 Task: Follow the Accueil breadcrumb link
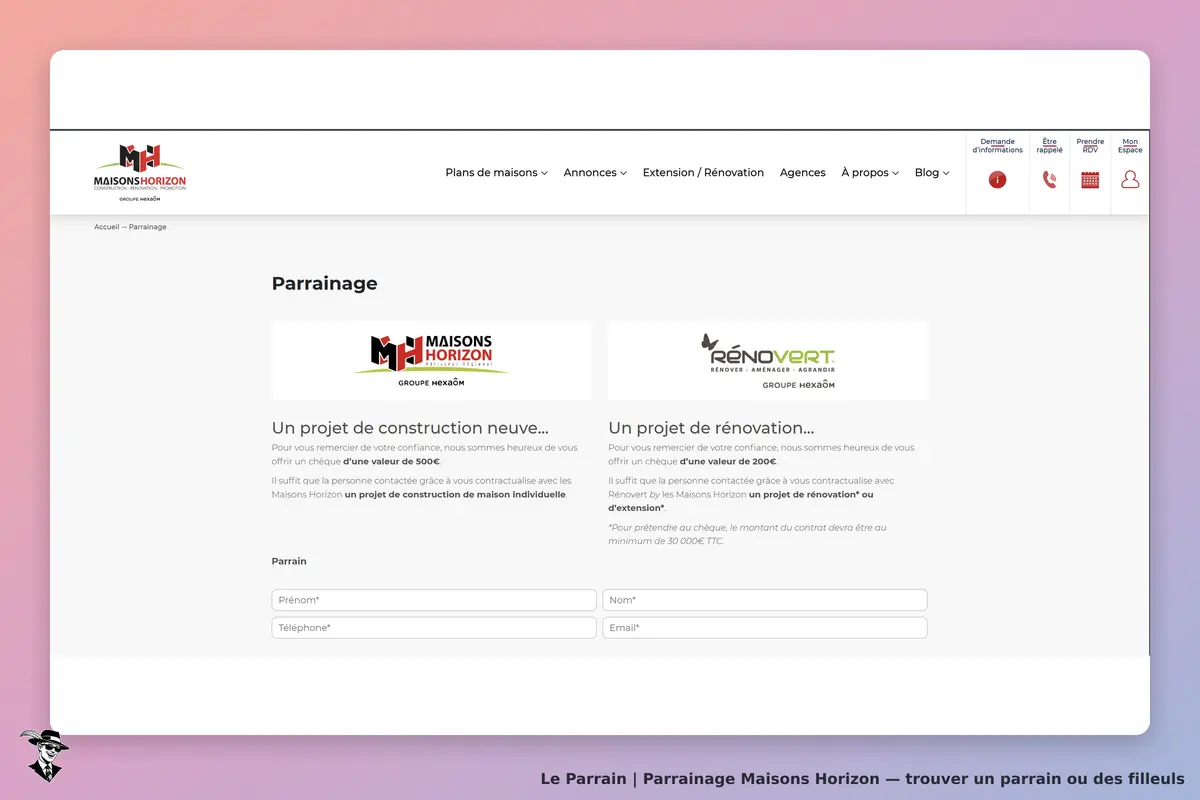click(107, 227)
